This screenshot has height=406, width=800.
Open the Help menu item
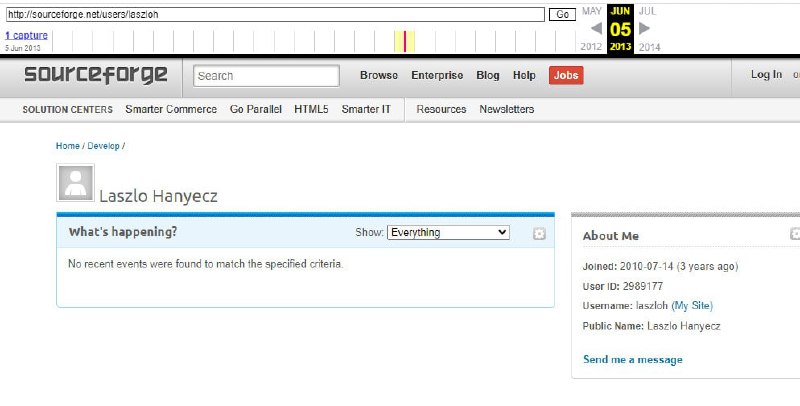click(x=524, y=75)
